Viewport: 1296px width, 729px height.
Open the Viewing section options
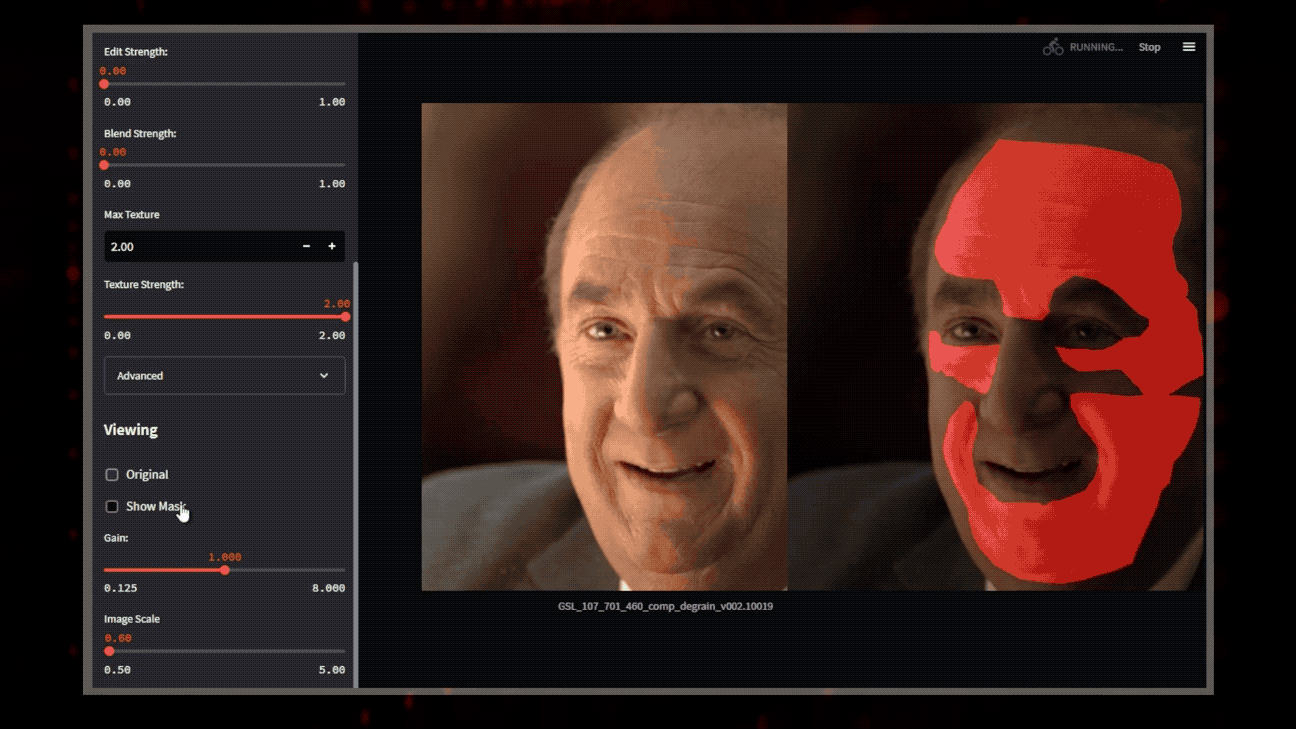pos(131,429)
